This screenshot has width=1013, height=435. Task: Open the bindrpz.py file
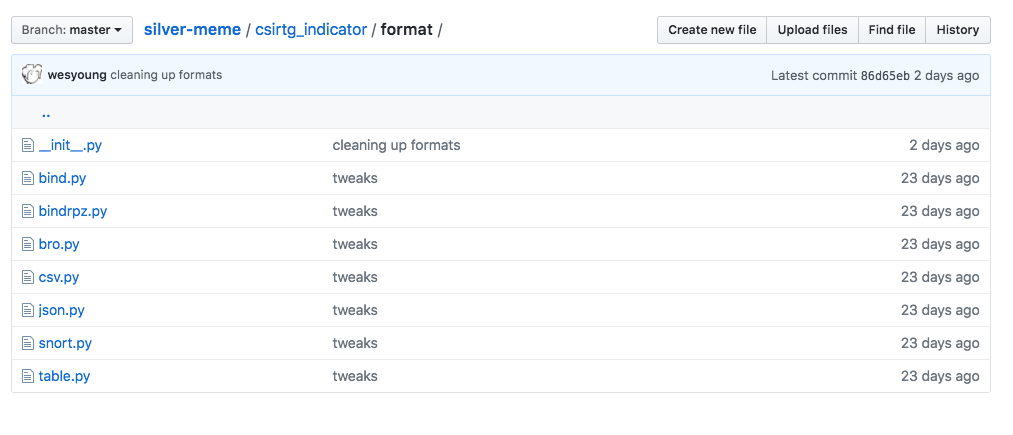click(x=73, y=211)
